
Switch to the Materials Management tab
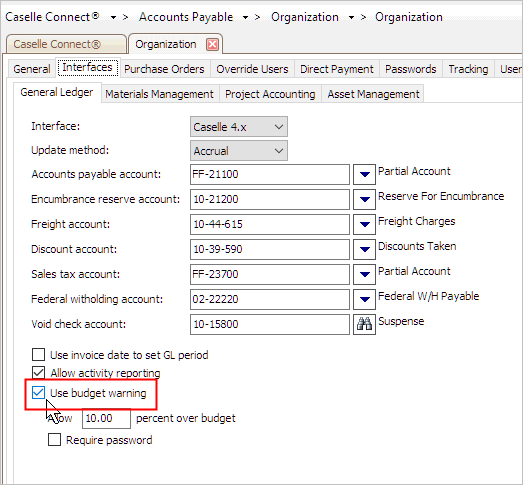pyautogui.click(x=159, y=94)
